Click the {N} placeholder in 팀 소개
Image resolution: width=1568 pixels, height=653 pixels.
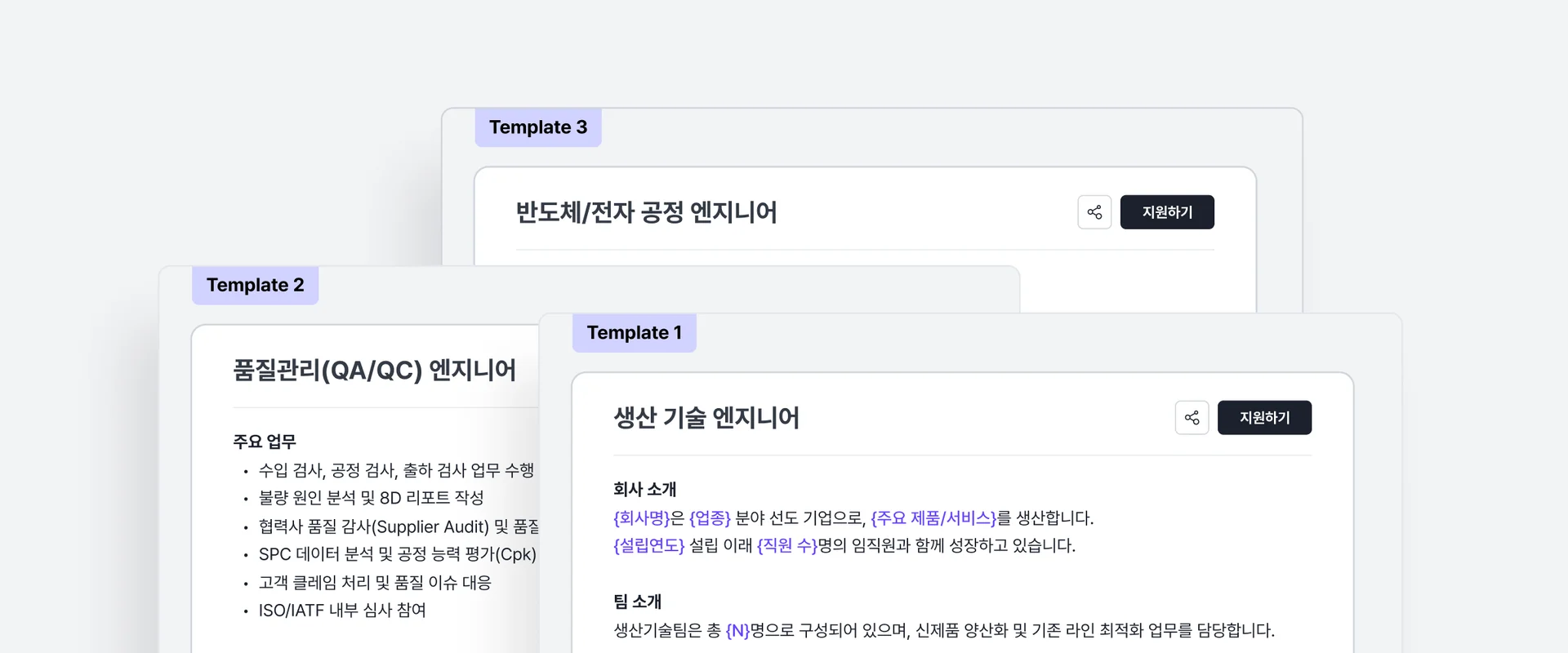pos(737,631)
